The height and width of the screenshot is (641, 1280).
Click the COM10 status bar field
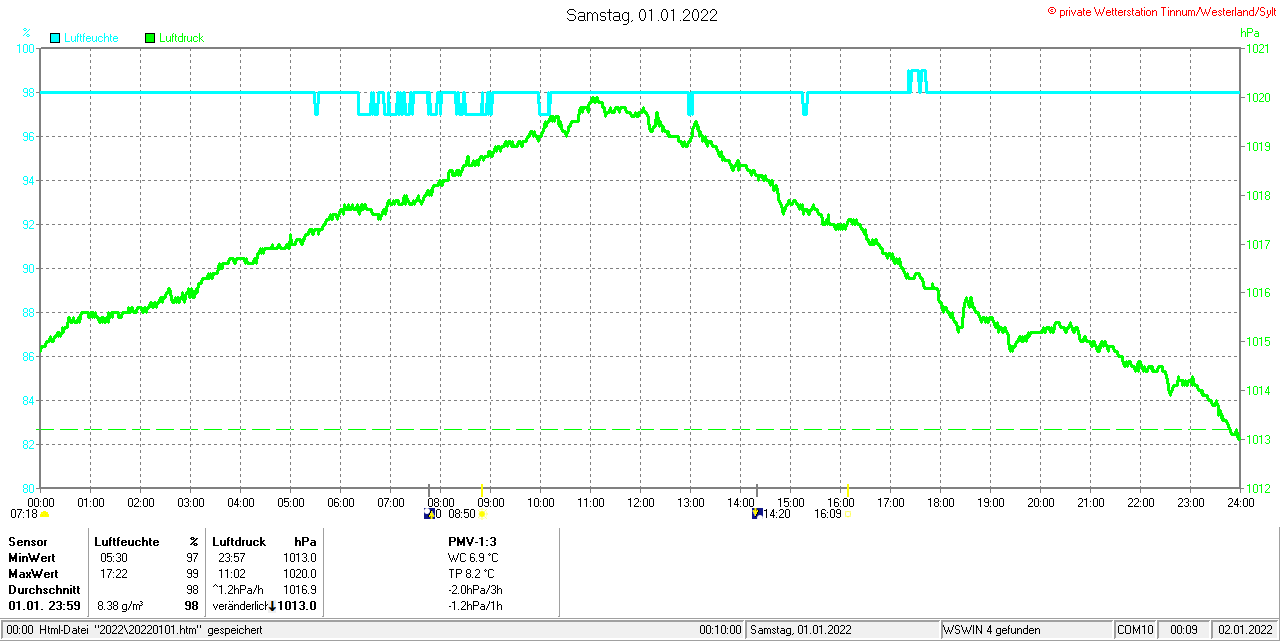click(1136, 630)
